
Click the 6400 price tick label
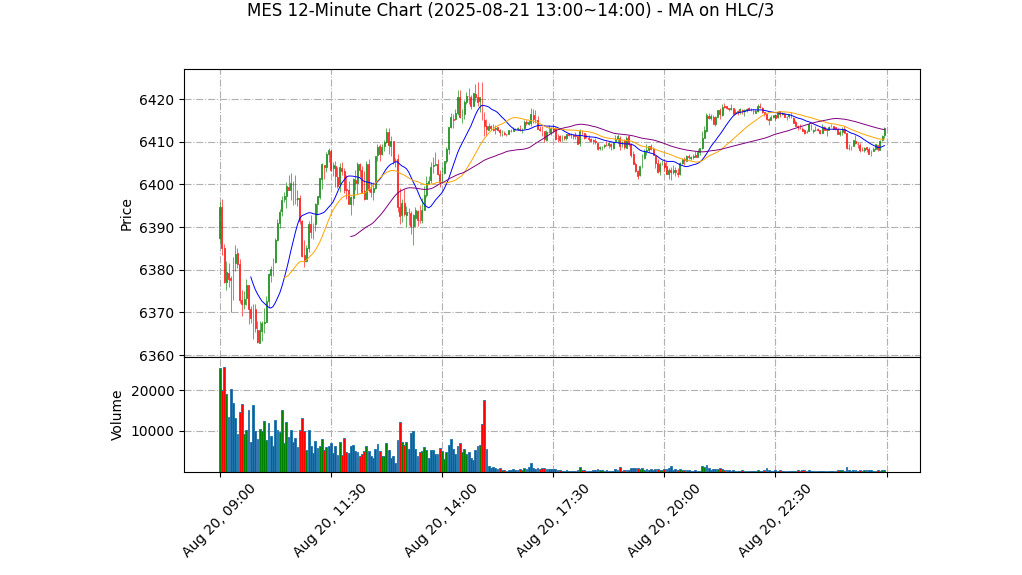[156, 185]
